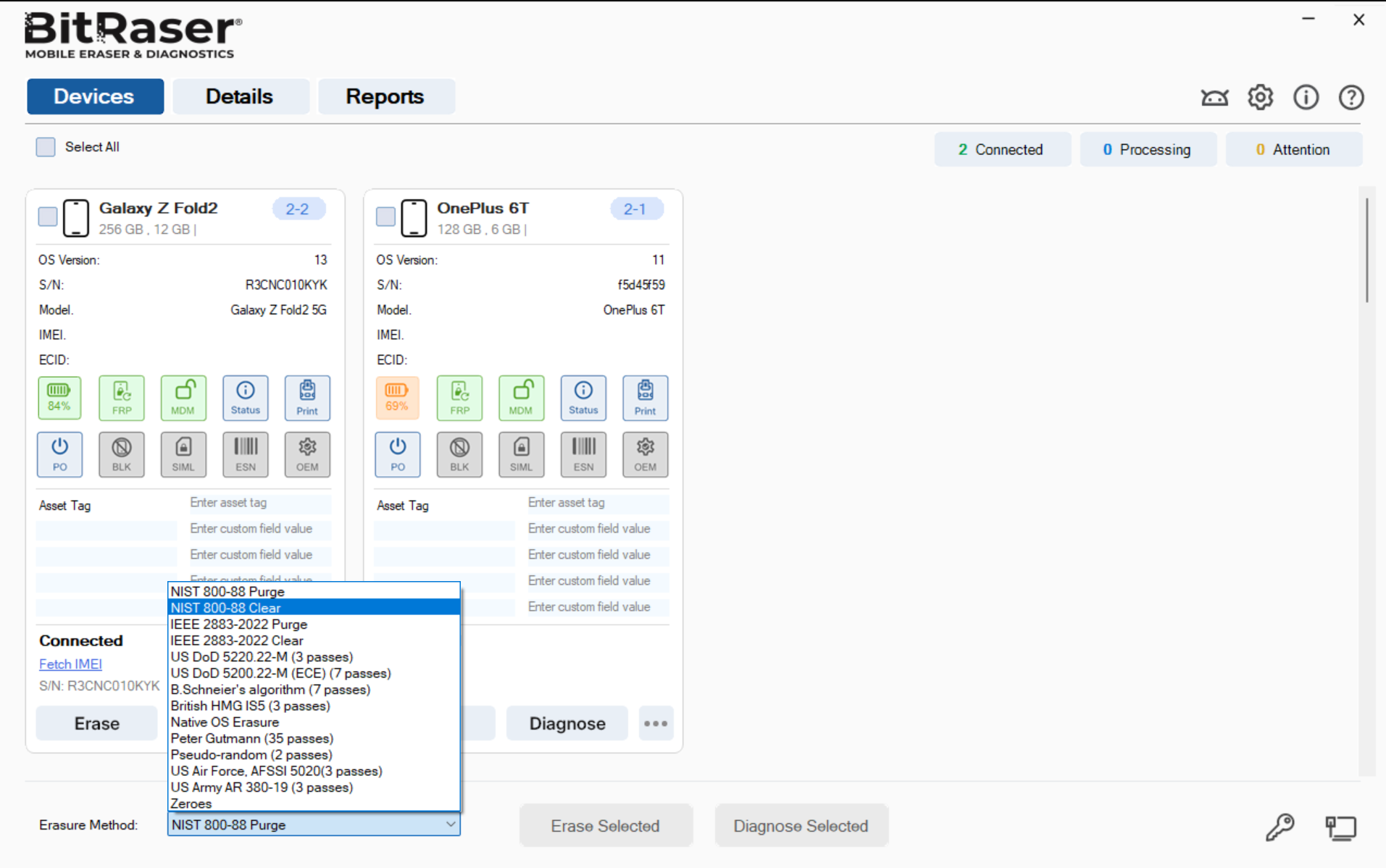Click the Erase Selected button
The height and width of the screenshot is (868, 1386).
tap(606, 826)
